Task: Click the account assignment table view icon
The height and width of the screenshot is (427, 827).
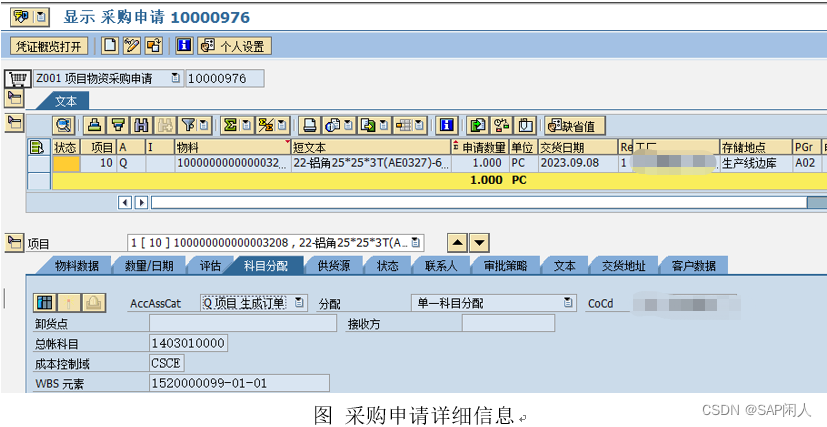Action: pos(46,303)
